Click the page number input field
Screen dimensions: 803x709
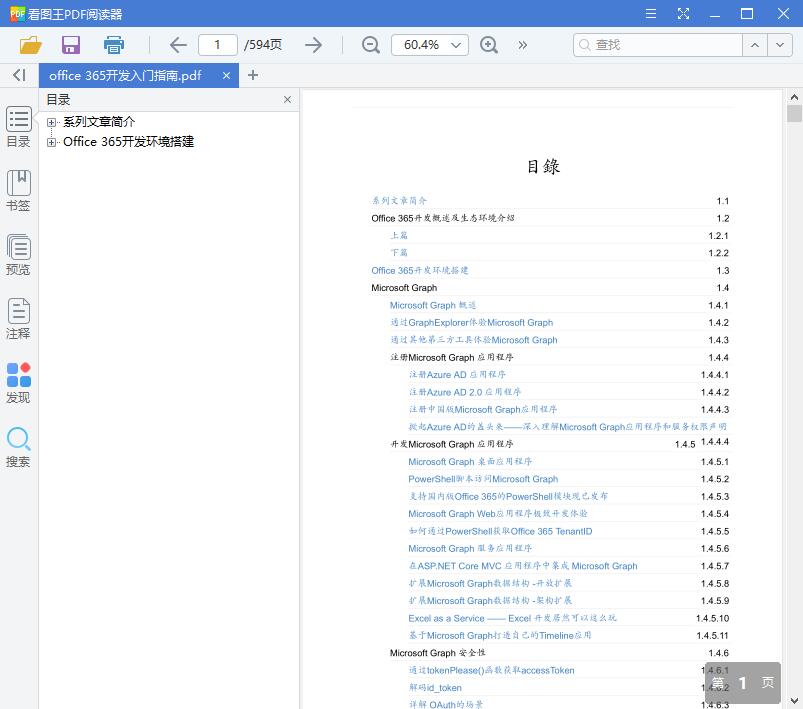point(217,45)
